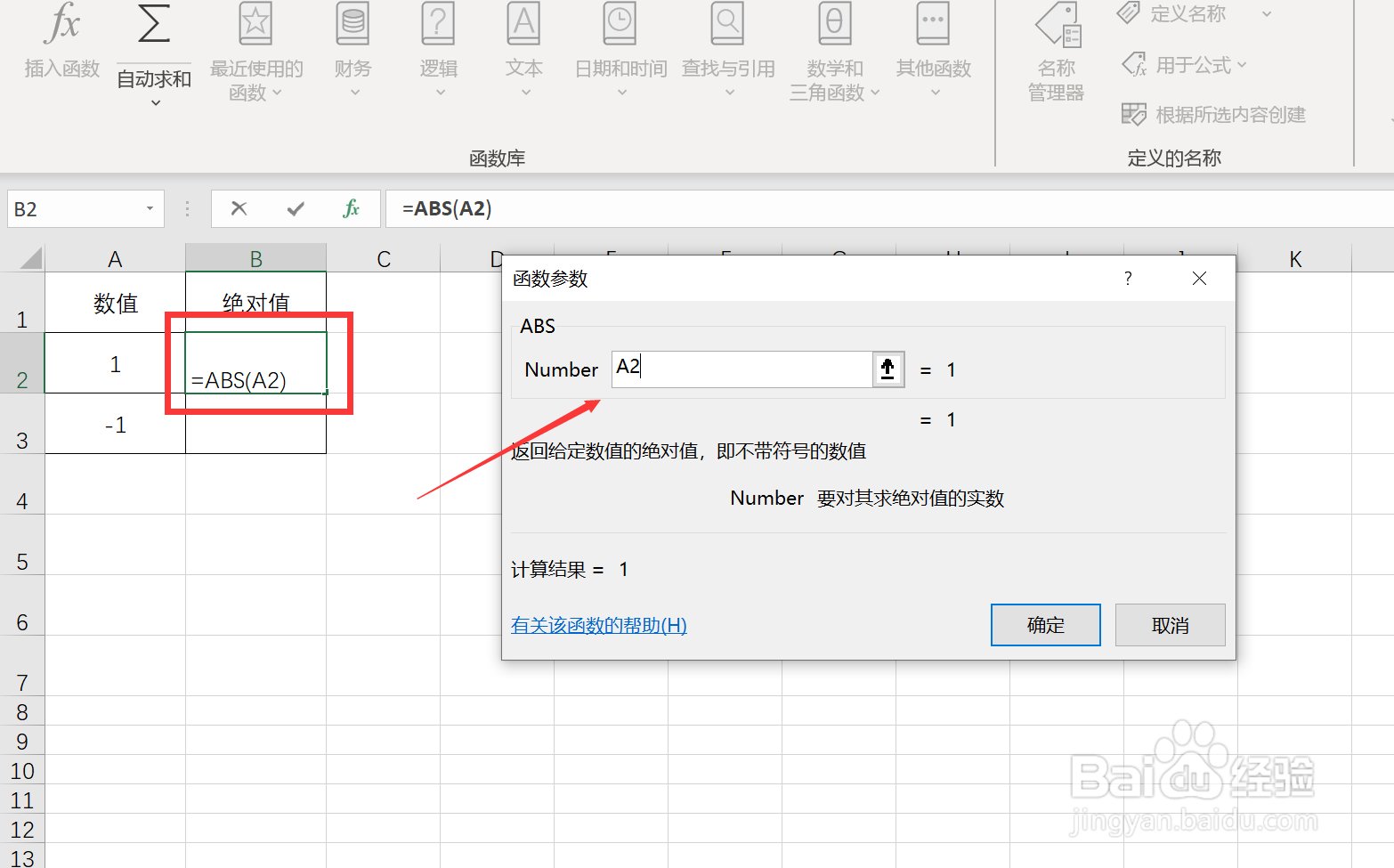Confirm formula with the checkmark icon
Viewport: 1394px width, 868px height.
pos(296,208)
